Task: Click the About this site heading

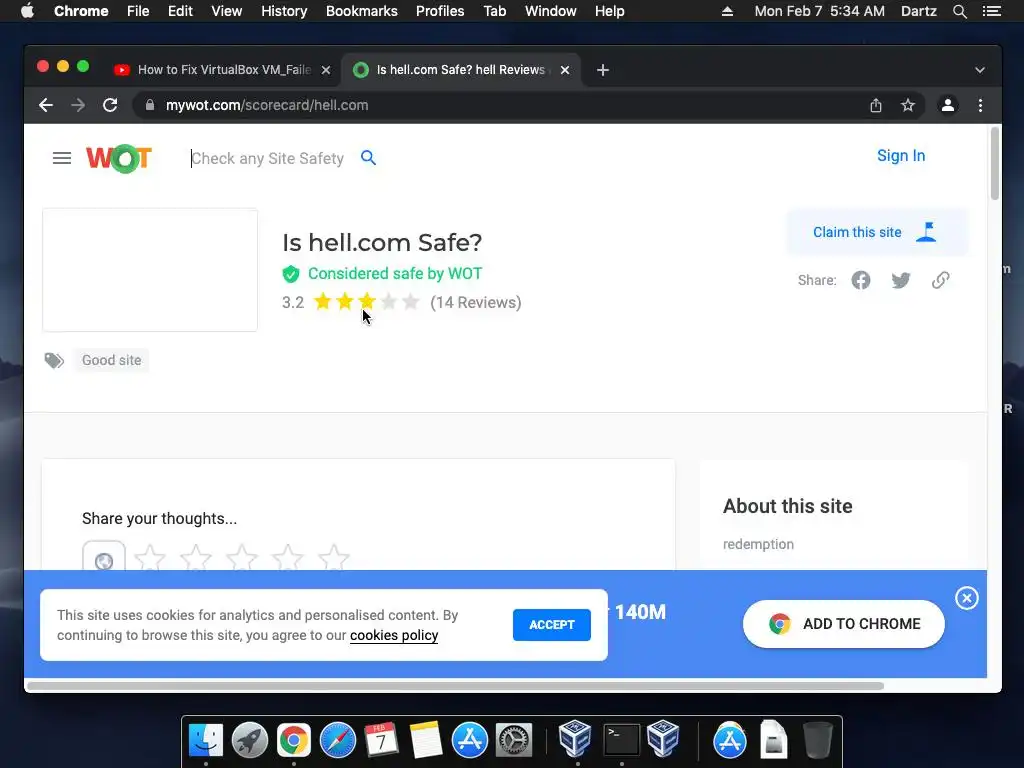Action: (788, 506)
